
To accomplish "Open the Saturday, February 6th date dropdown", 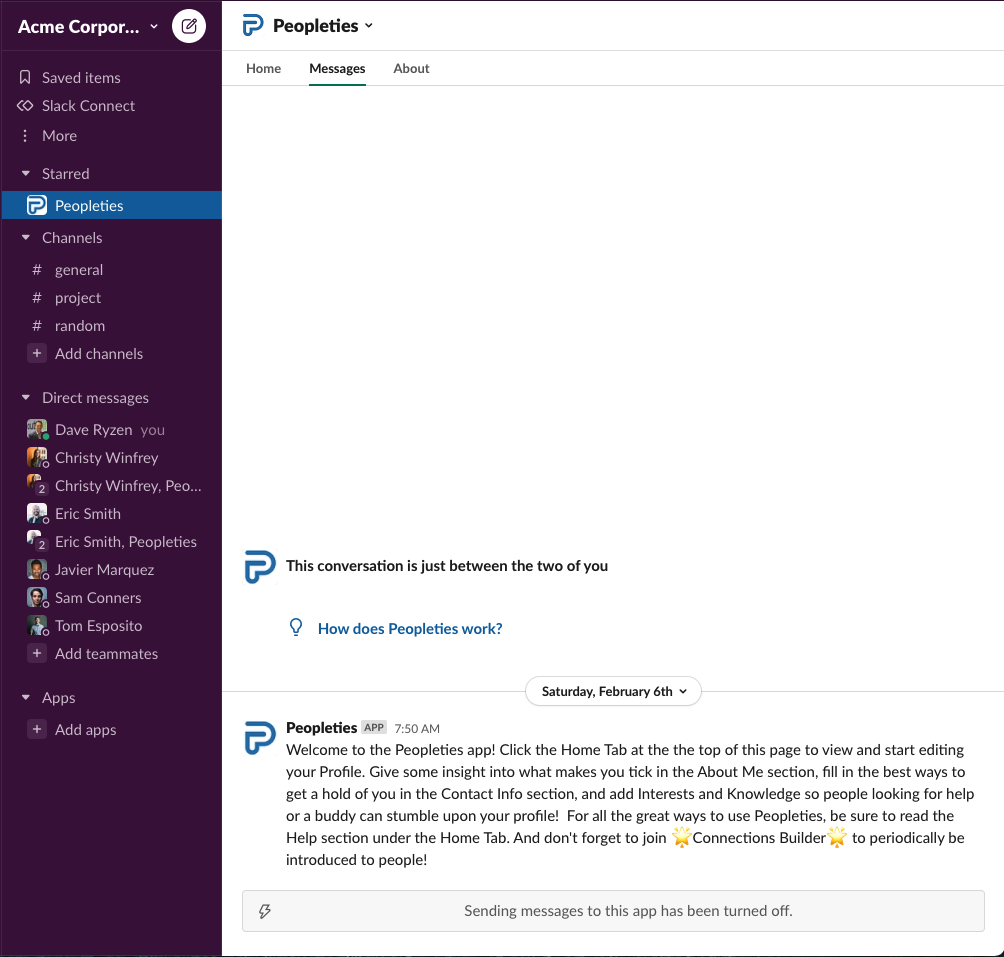I will (x=613, y=691).
